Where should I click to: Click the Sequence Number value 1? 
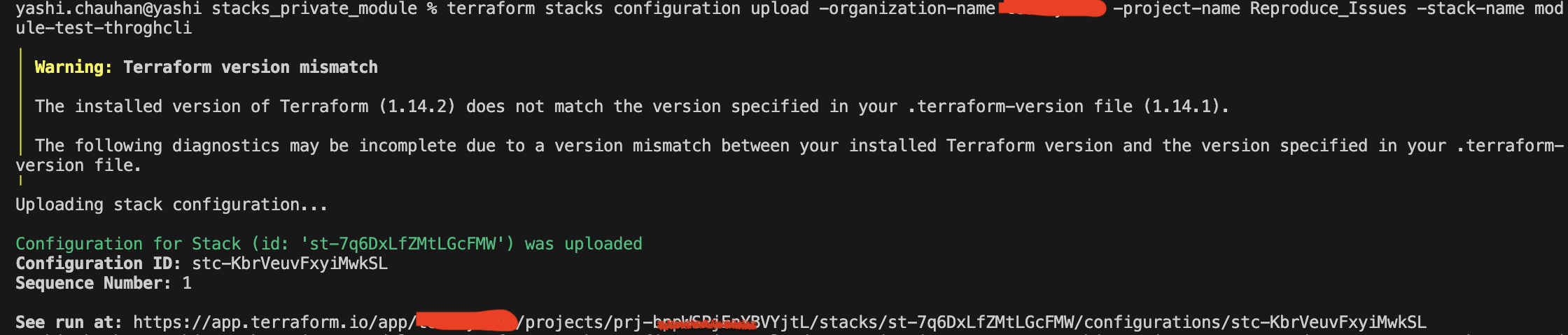tap(187, 283)
